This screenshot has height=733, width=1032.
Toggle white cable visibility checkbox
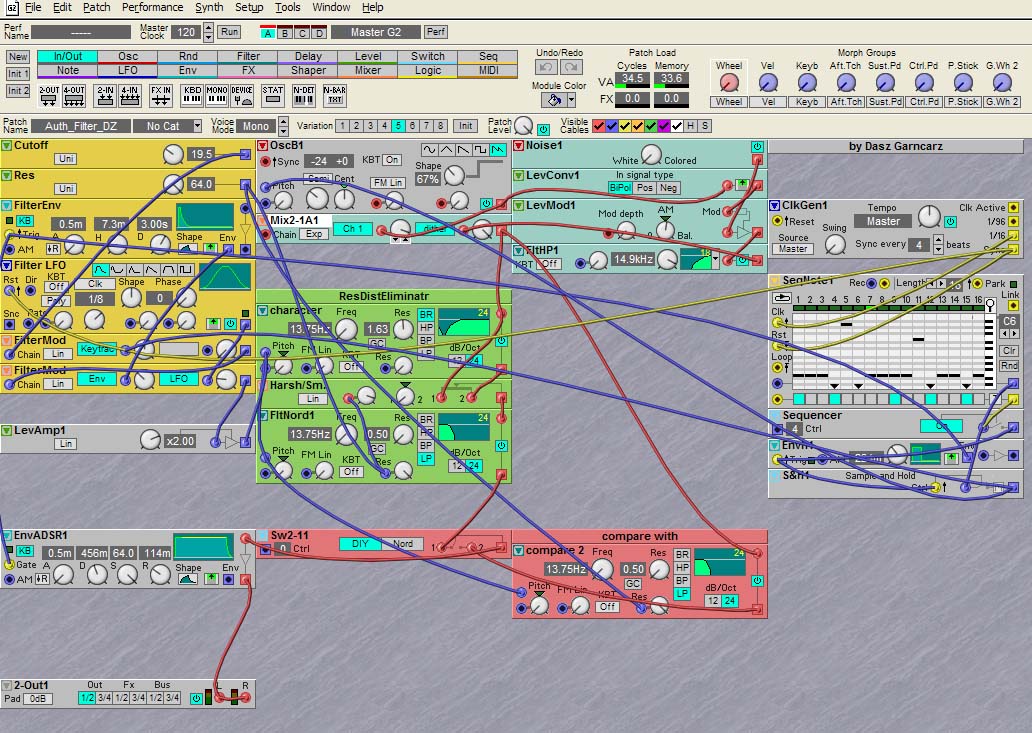pyautogui.click(x=677, y=126)
